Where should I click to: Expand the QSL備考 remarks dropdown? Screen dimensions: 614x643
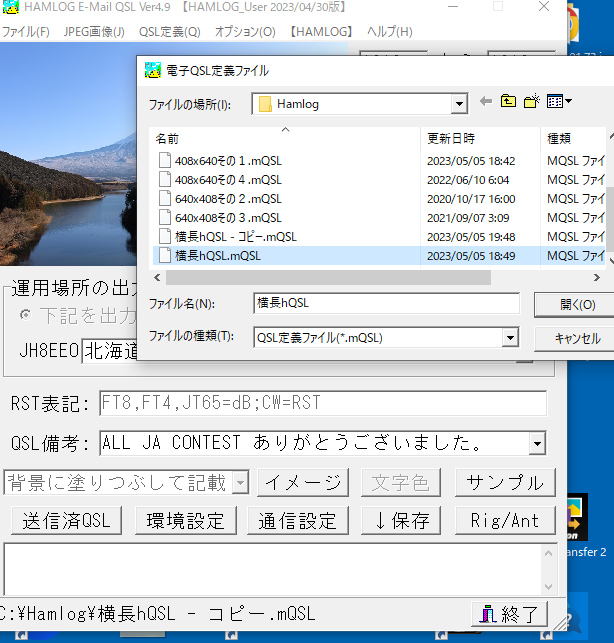point(537,443)
